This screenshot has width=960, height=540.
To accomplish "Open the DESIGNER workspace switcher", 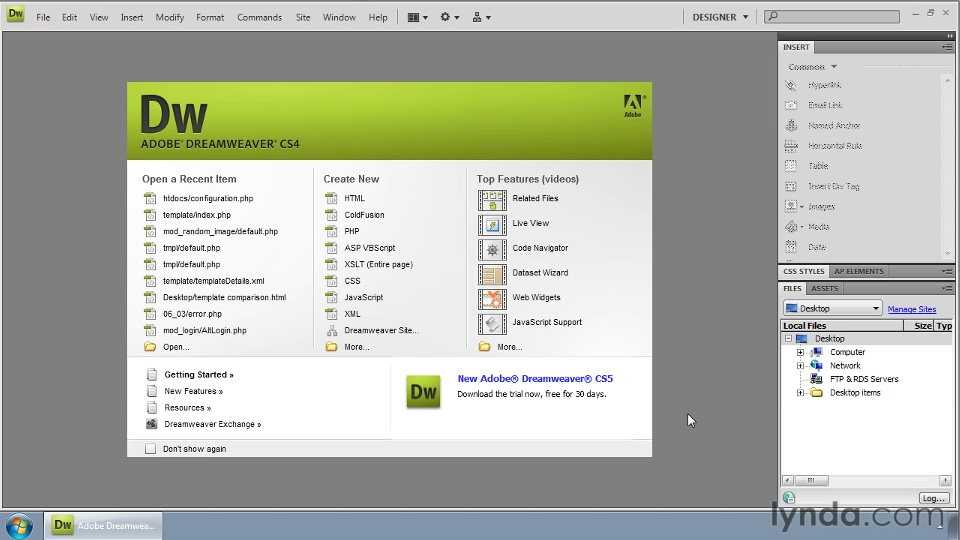I will click(x=720, y=17).
